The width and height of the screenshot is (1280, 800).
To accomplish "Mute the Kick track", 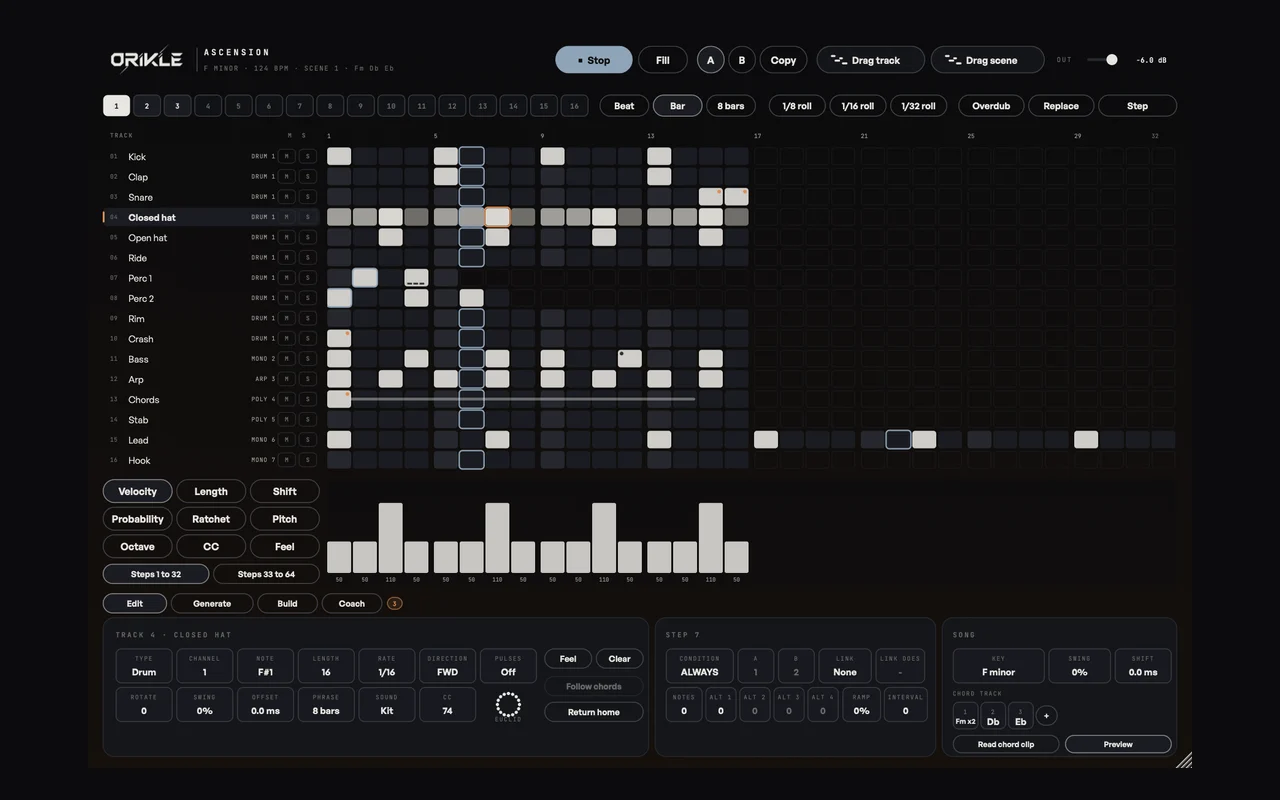I will click(287, 156).
